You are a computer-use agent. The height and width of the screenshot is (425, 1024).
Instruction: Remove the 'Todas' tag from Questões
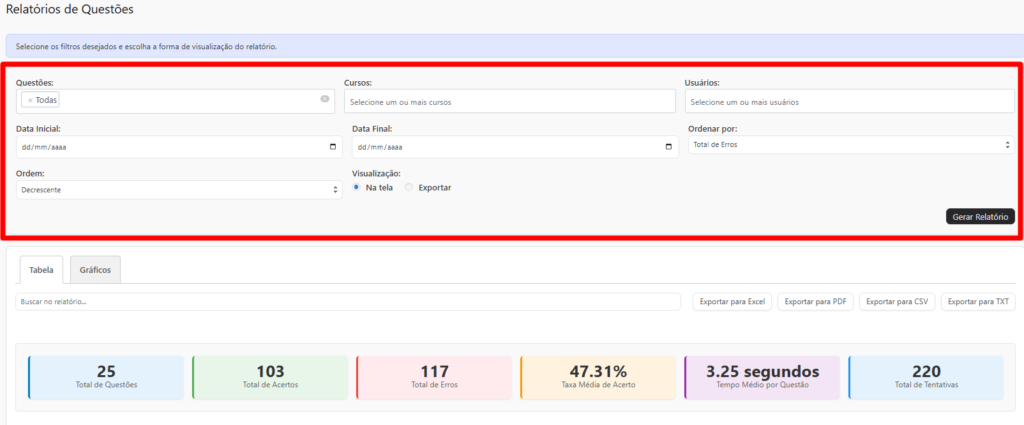30,100
